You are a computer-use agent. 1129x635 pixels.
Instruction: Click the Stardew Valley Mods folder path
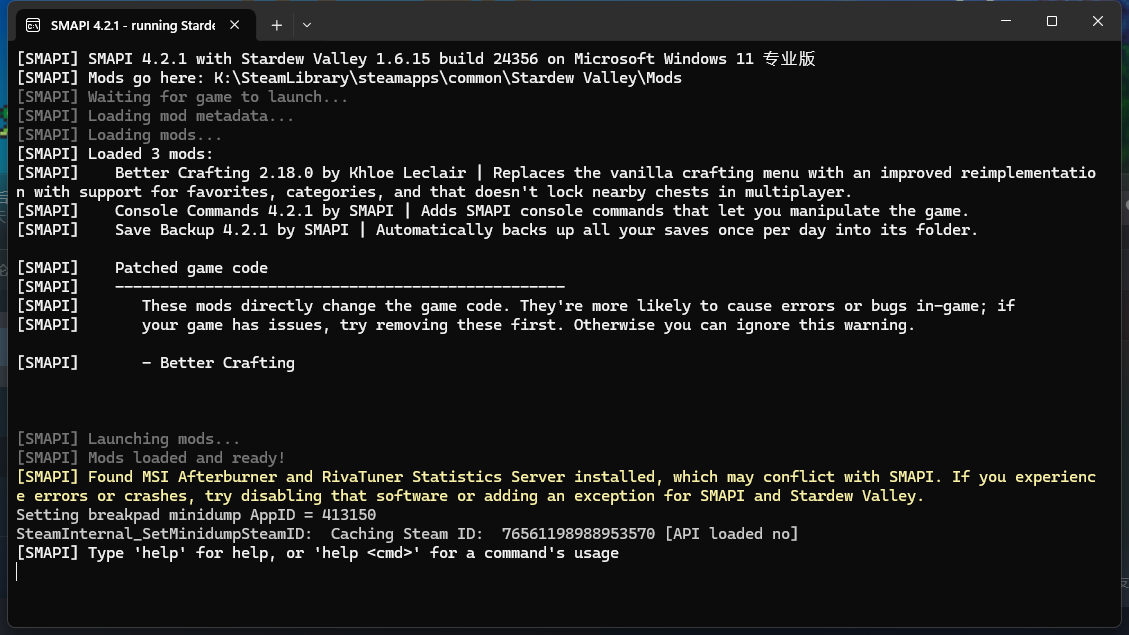(x=448, y=78)
